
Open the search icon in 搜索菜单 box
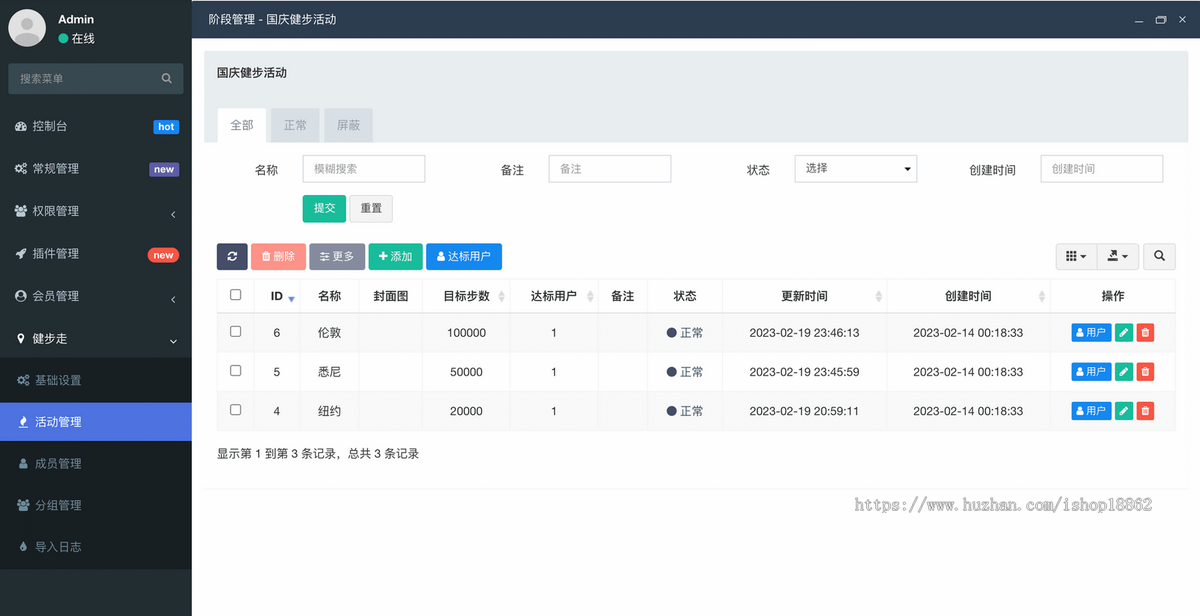pos(166,78)
